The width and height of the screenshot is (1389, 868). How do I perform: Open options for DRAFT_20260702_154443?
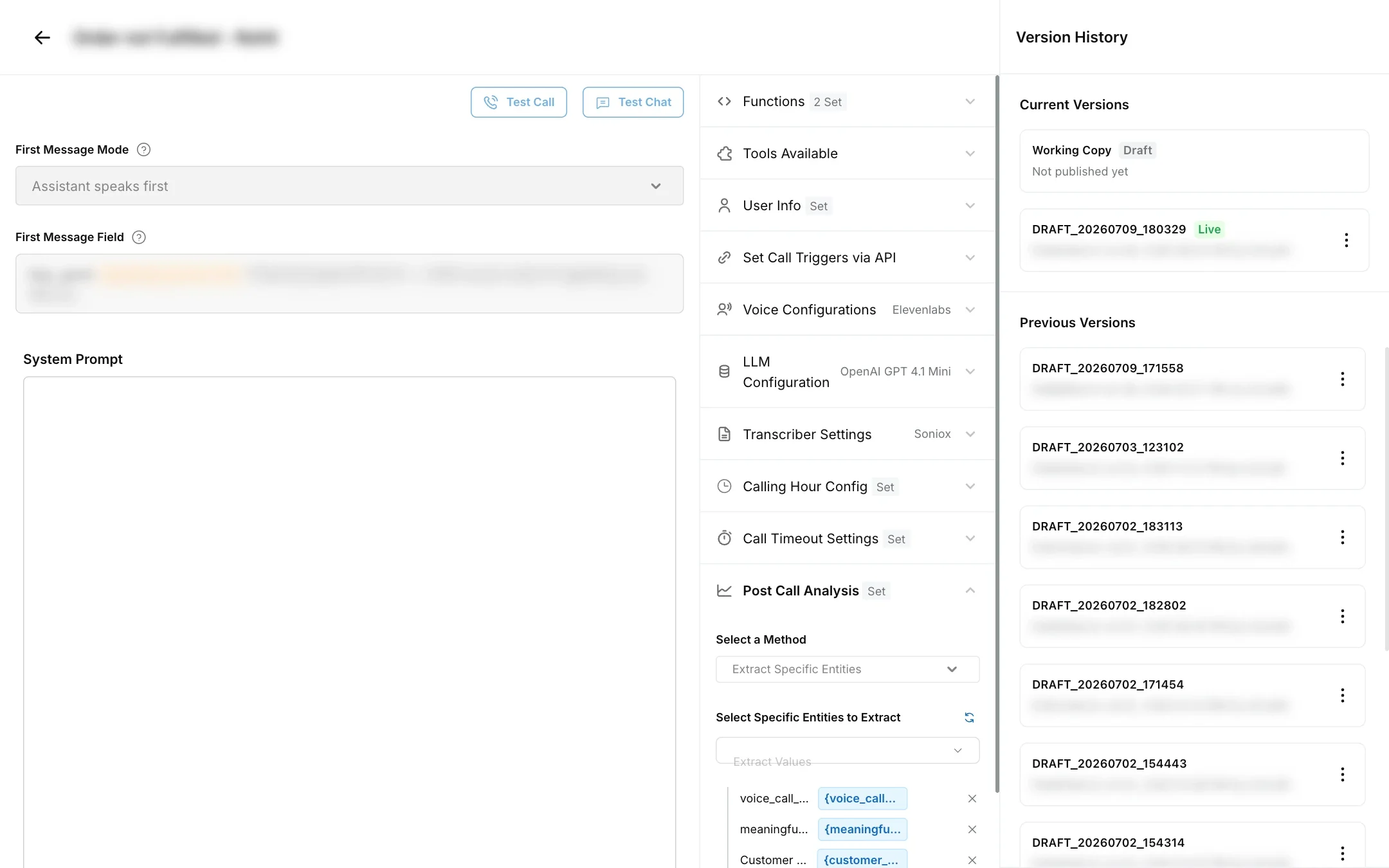1342,775
